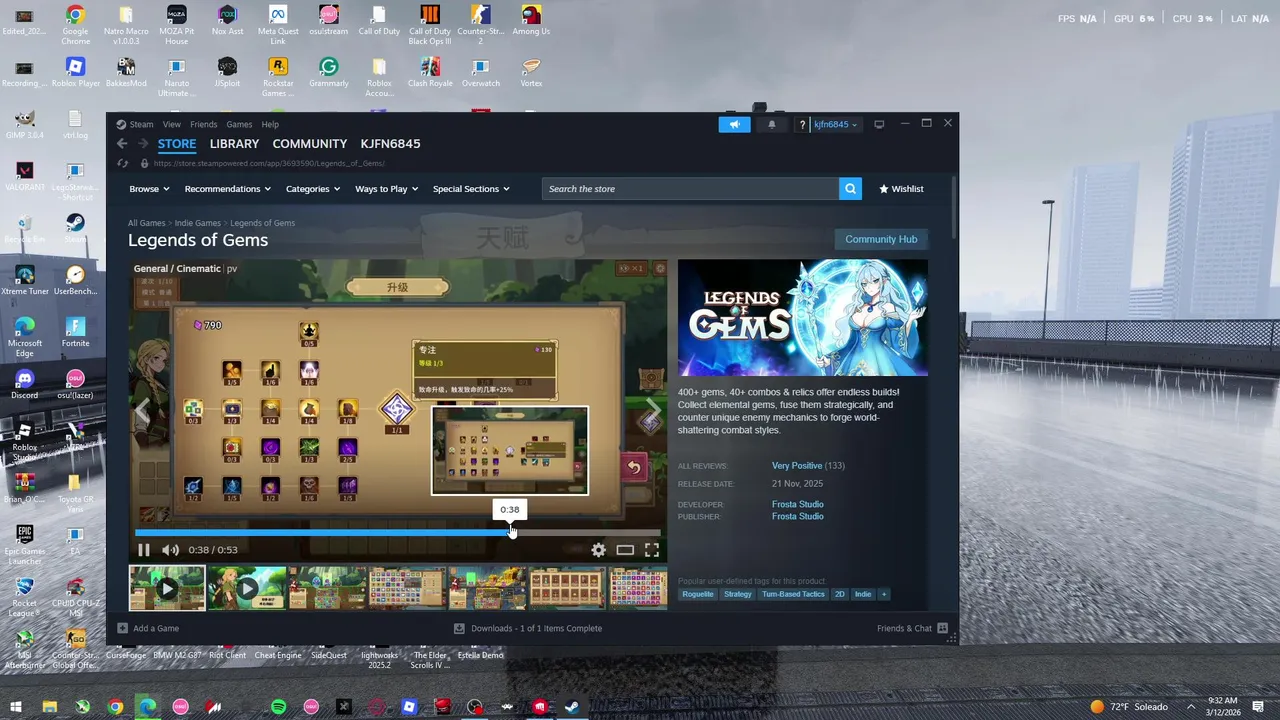Open the kjfn6845 account dropdown

tap(834, 125)
